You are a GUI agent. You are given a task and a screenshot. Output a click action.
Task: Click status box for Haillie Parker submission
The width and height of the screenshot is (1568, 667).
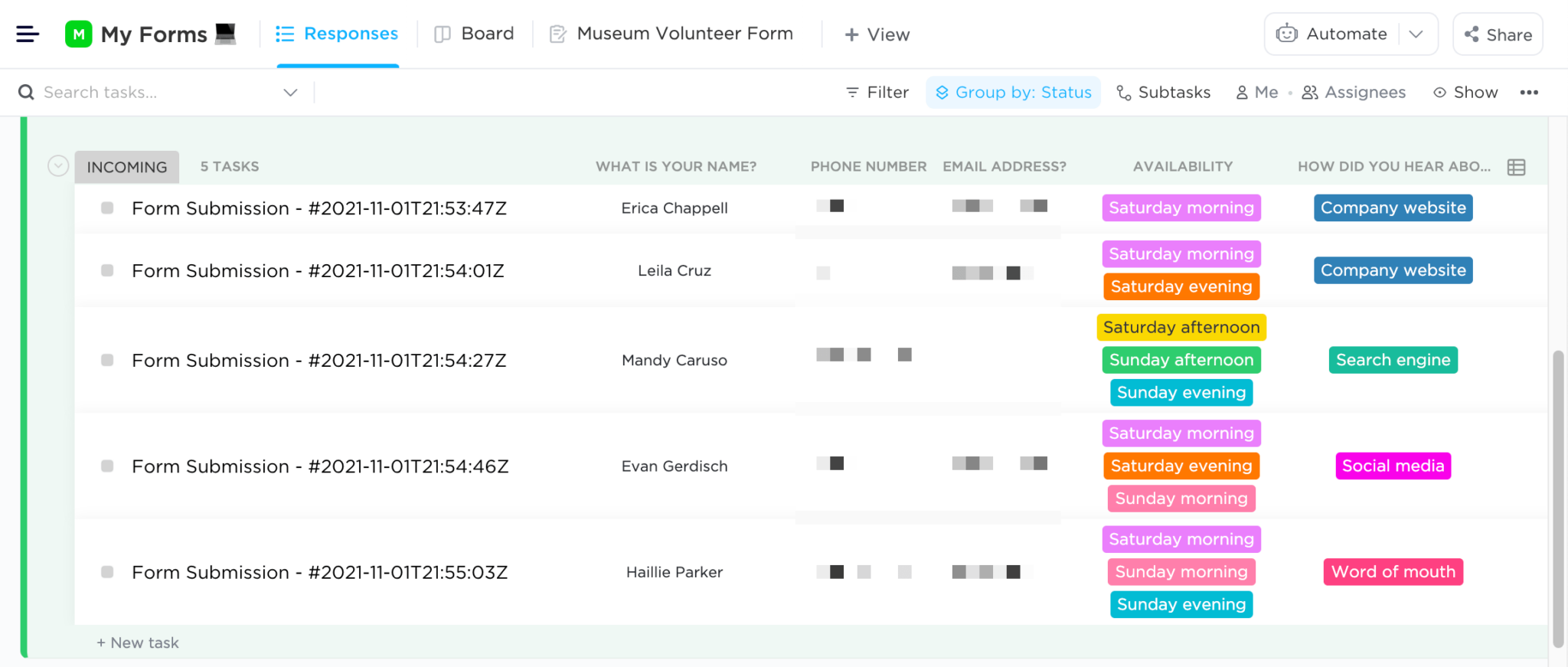(x=107, y=572)
